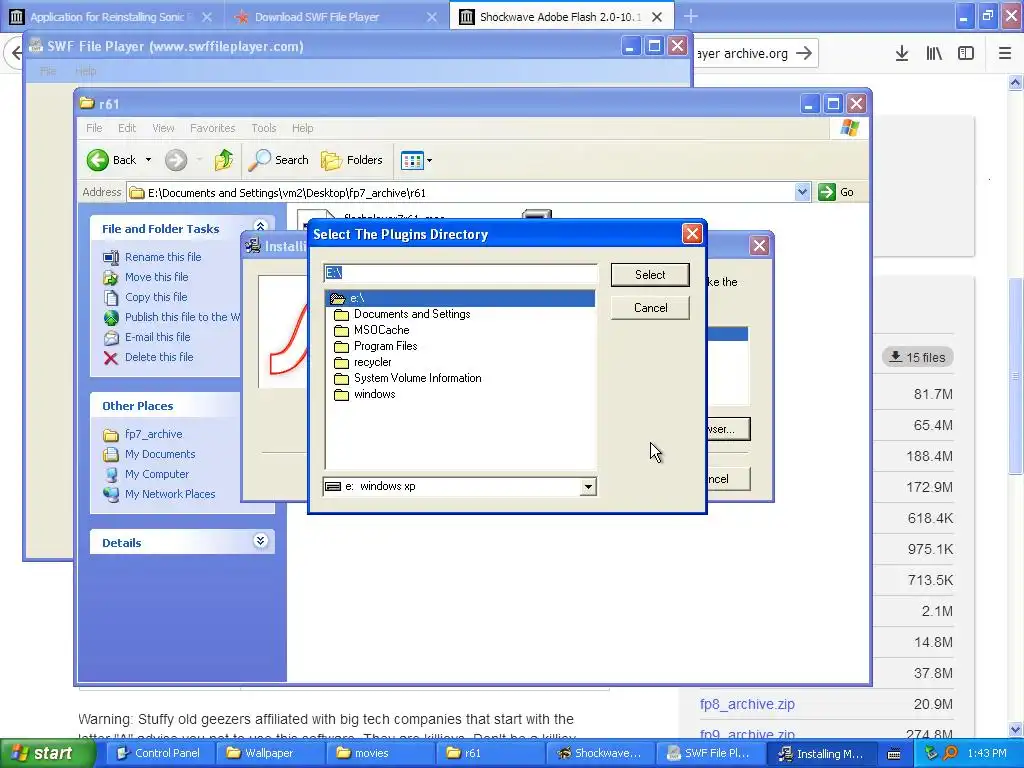Screen dimensions: 1024x768
Task: Close the Select The Plugins Directory dialog
Action: click(x=692, y=234)
